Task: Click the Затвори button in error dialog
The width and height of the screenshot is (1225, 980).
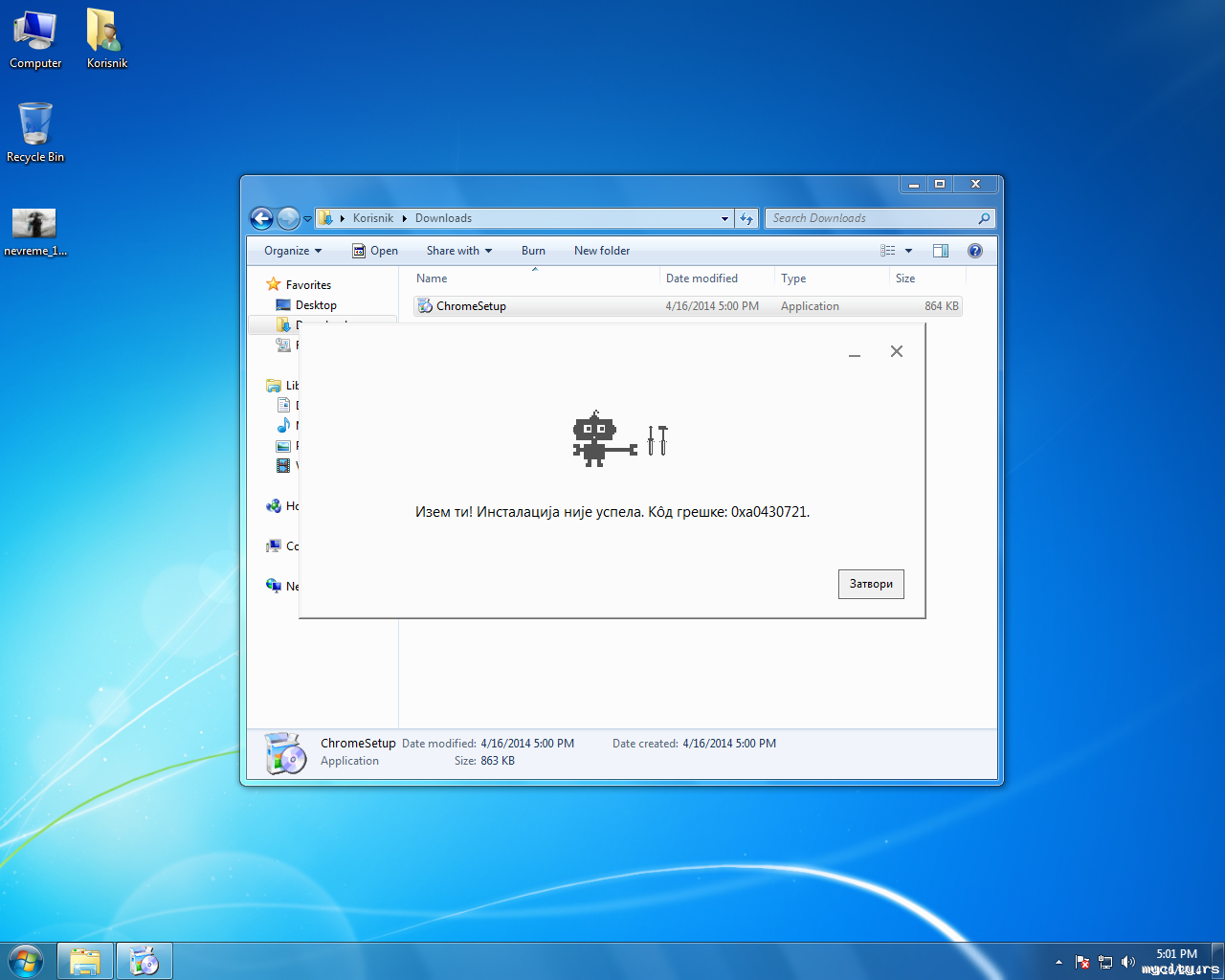Action: (871, 584)
